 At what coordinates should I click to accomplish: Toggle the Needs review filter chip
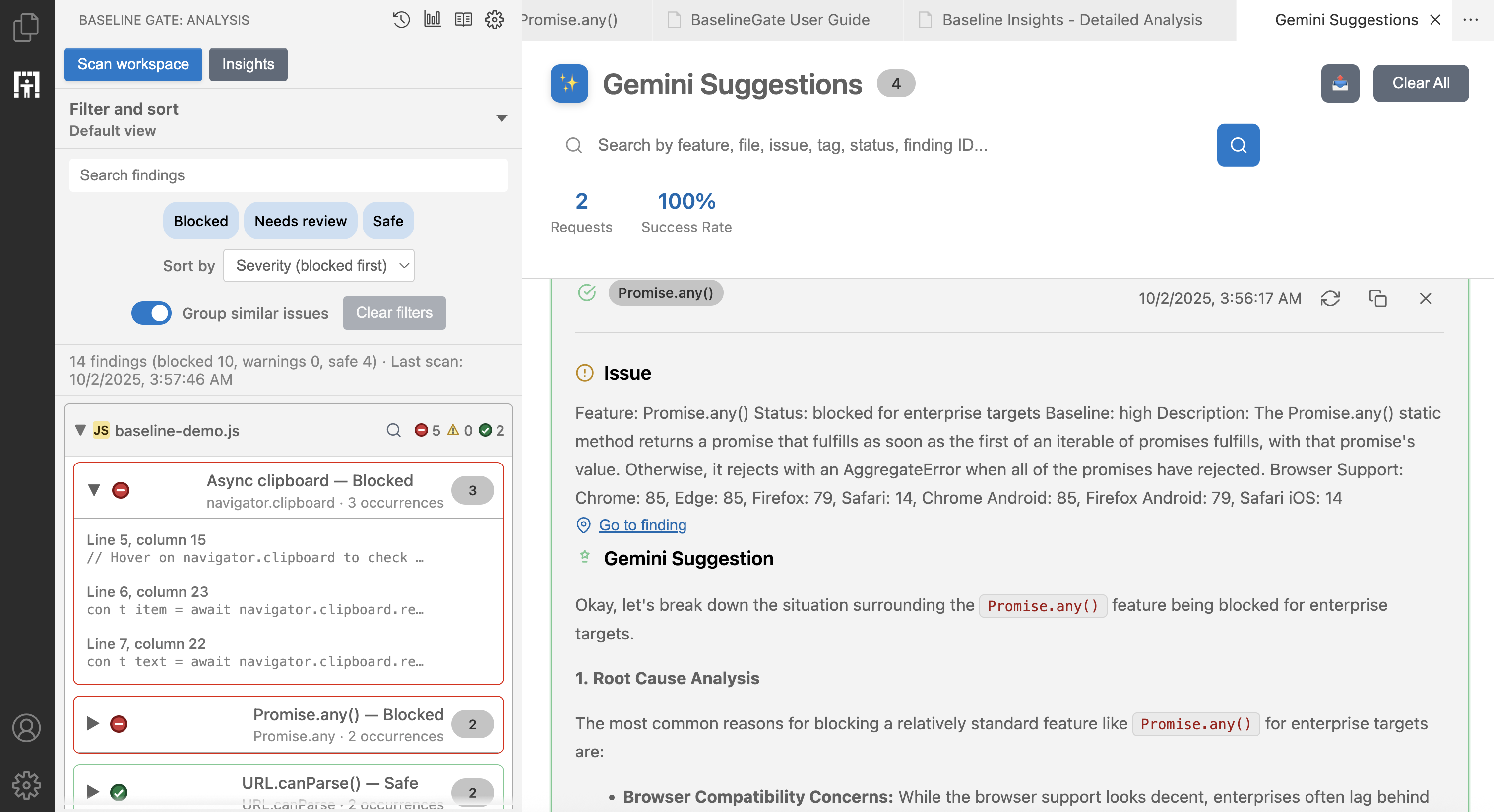[x=301, y=221]
